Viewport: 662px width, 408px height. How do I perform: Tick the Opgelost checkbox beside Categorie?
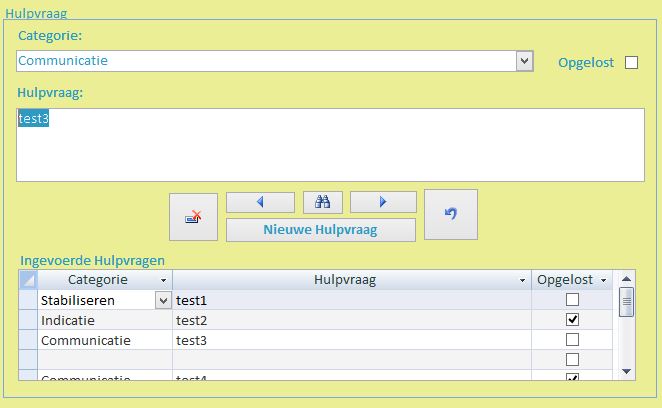coord(632,63)
